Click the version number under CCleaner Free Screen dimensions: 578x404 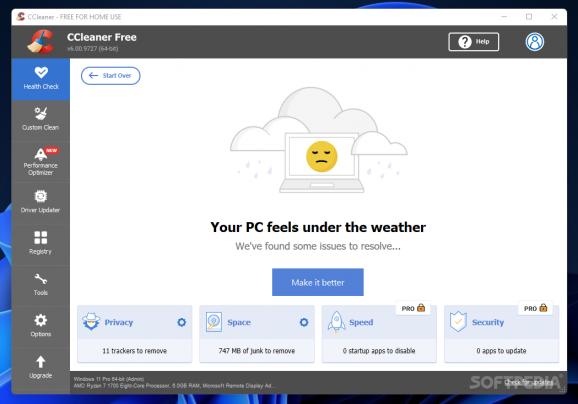point(93,49)
